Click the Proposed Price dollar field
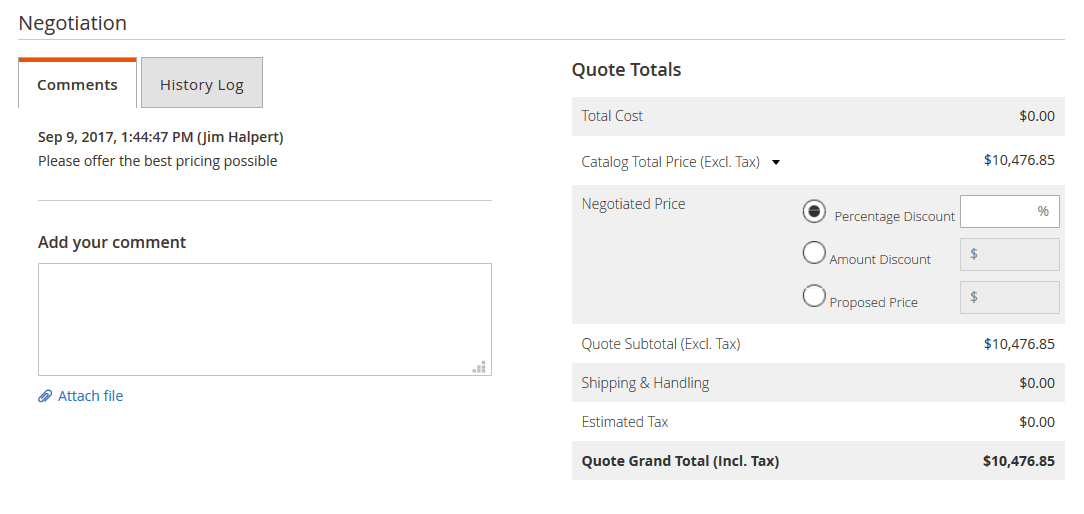Screen dimensions: 1084x514 click(x=1009, y=297)
